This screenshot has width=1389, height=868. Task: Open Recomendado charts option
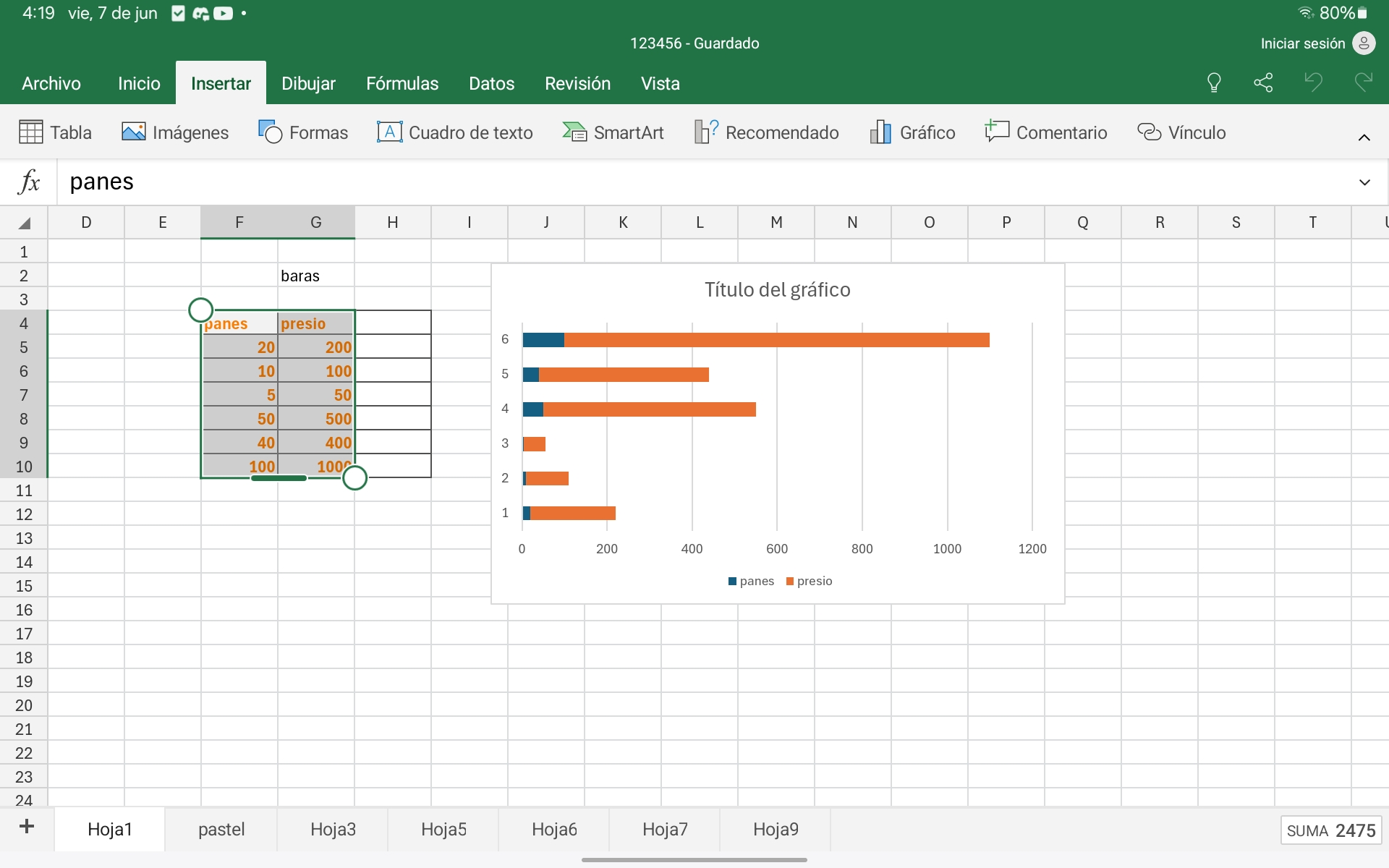766,132
